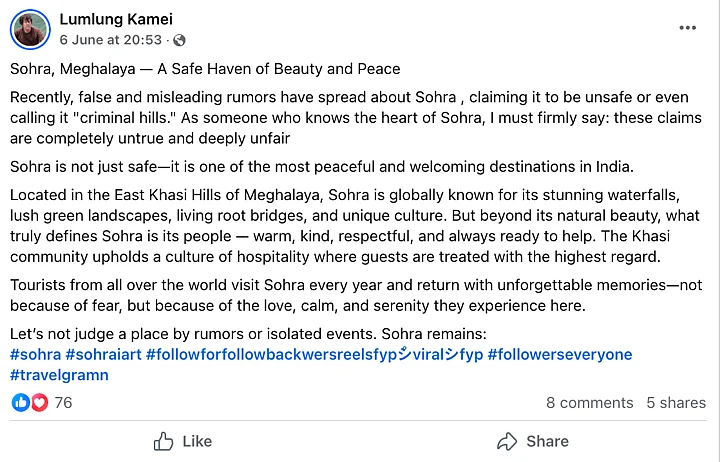Open the #sohraiart hashtag
The width and height of the screenshot is (720, 462).
(x=103, y=355)
